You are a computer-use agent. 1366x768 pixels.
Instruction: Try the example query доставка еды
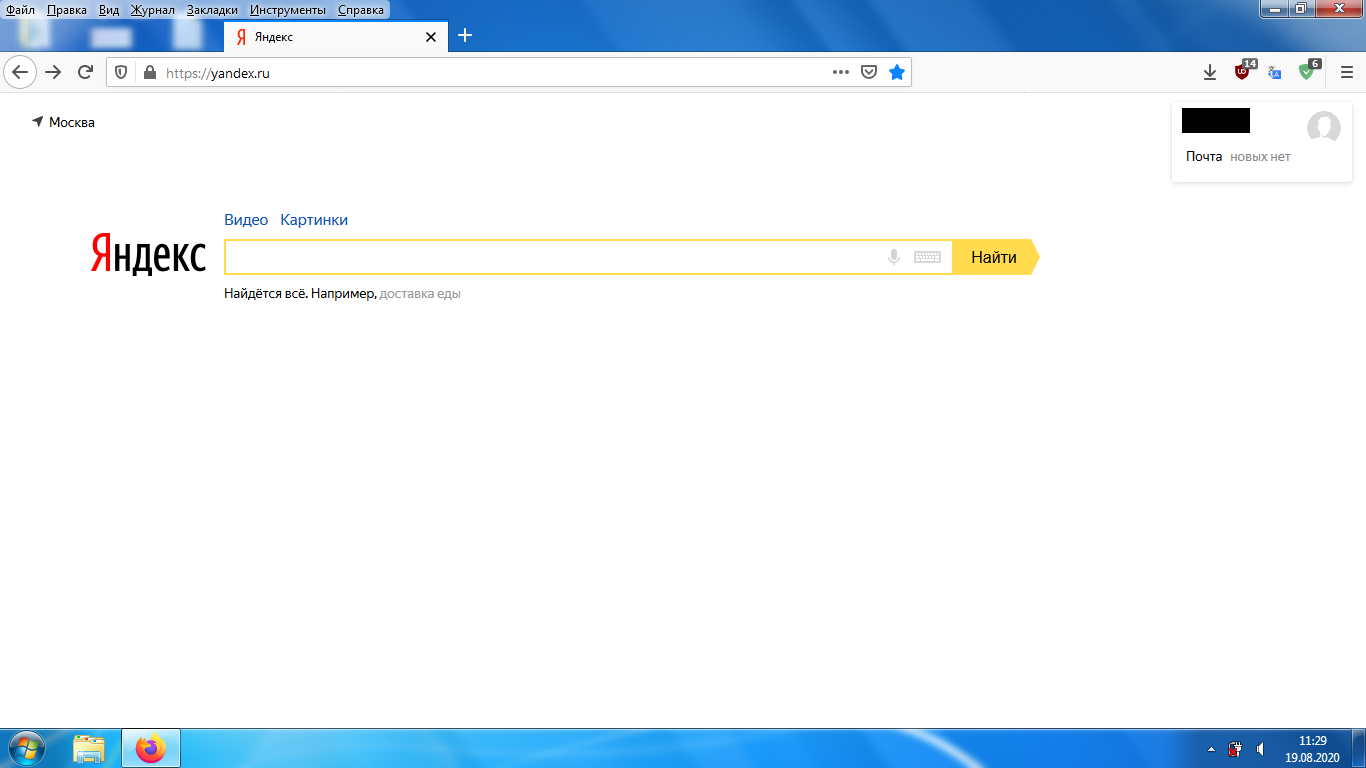tap(420, 294)
